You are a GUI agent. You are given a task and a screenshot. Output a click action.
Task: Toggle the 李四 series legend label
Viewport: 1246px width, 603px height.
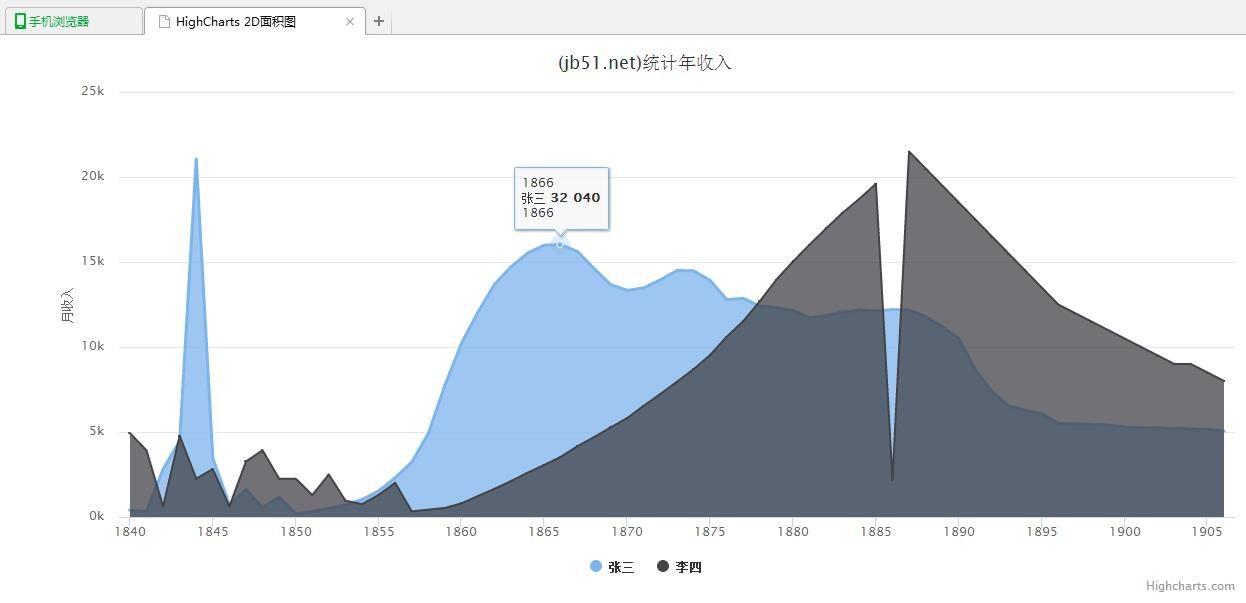click(x=689, y=567)
